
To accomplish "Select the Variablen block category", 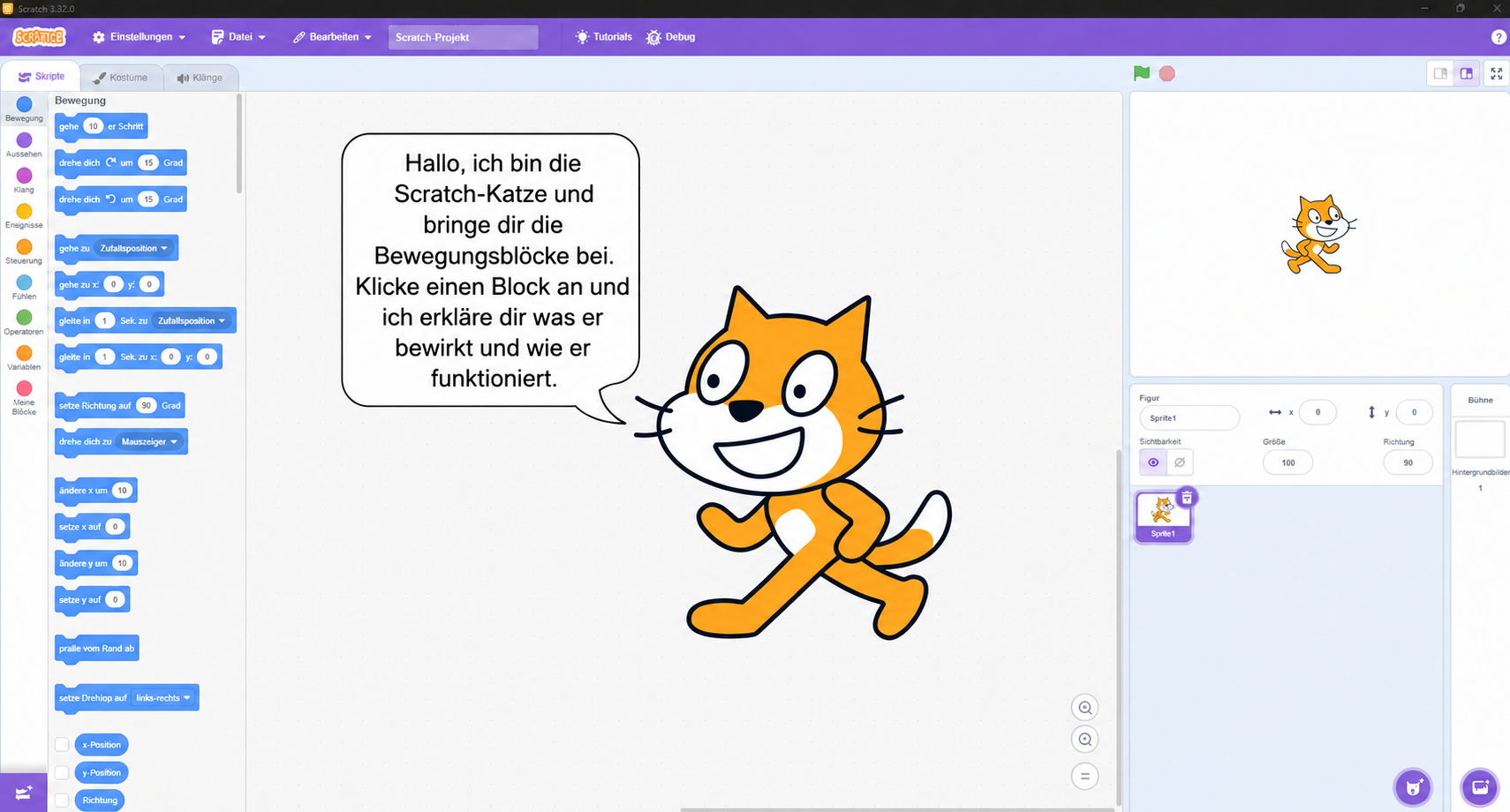I will tap(24, 358).
